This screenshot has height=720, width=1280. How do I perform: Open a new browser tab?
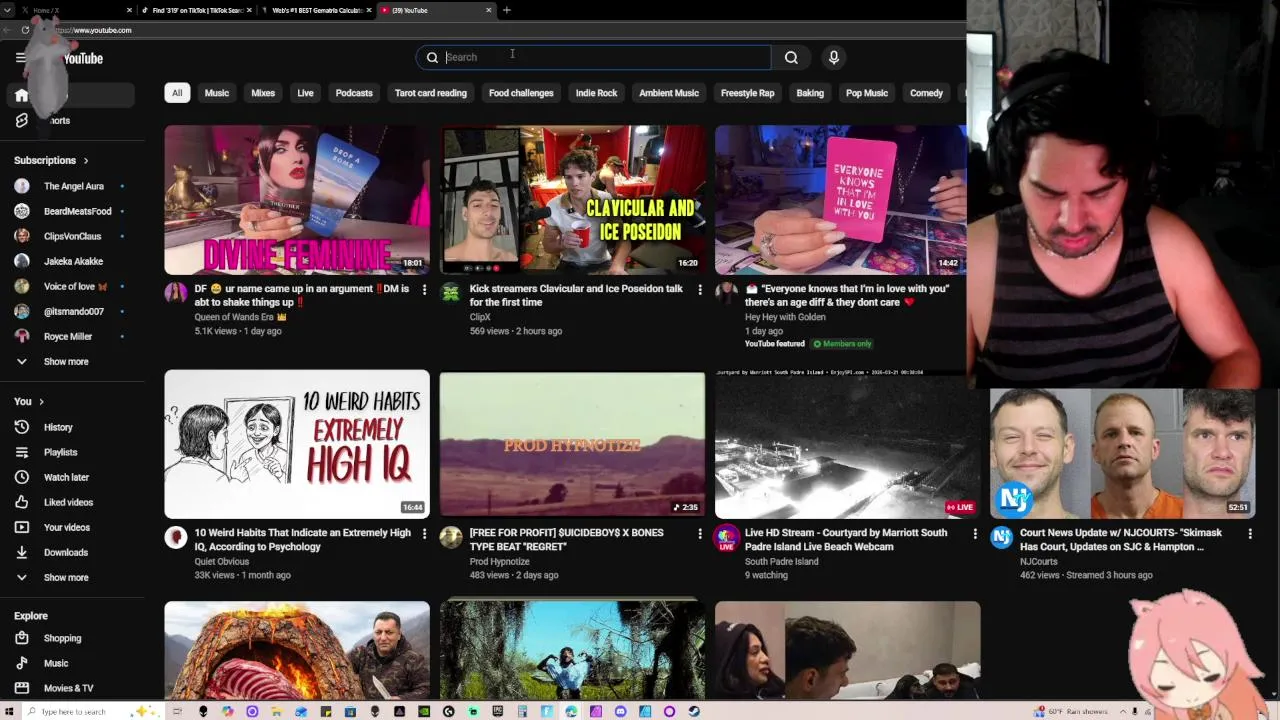click(x=507, y=10)
